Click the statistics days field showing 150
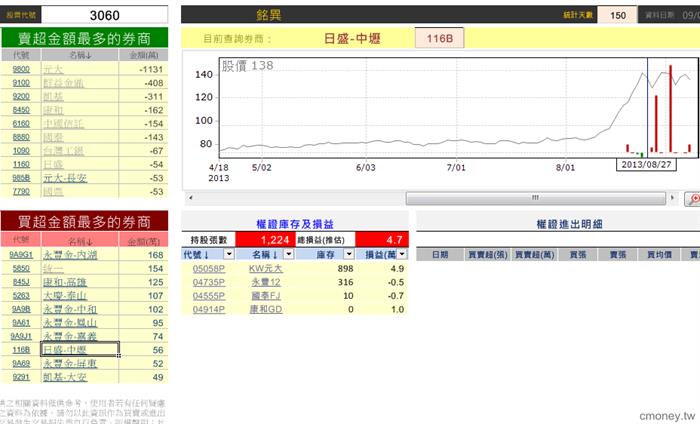This screenshot has width=700, height=424. 617,15
